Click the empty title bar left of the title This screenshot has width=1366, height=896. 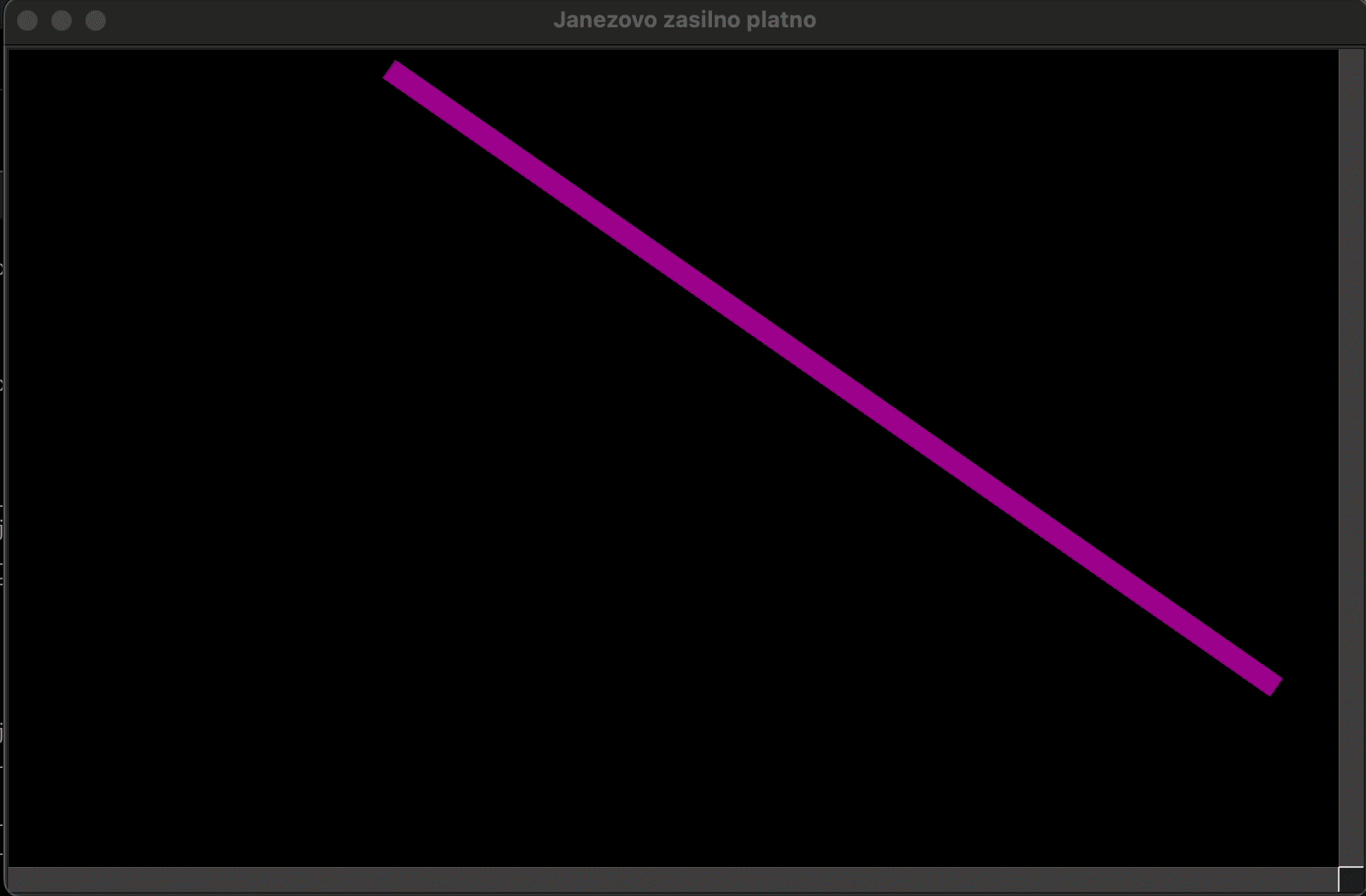(324, 20)
